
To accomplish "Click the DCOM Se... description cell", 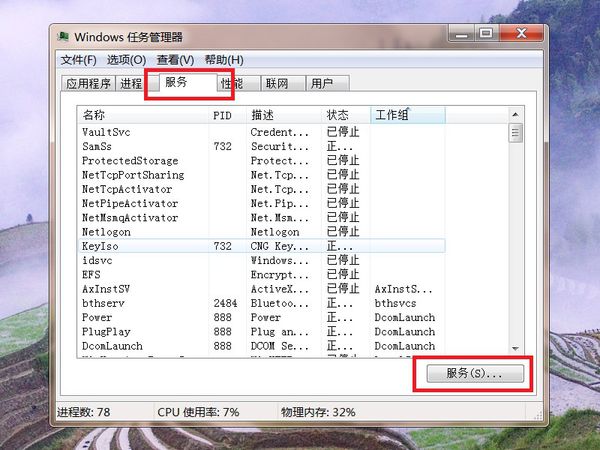I will [279, 346].
